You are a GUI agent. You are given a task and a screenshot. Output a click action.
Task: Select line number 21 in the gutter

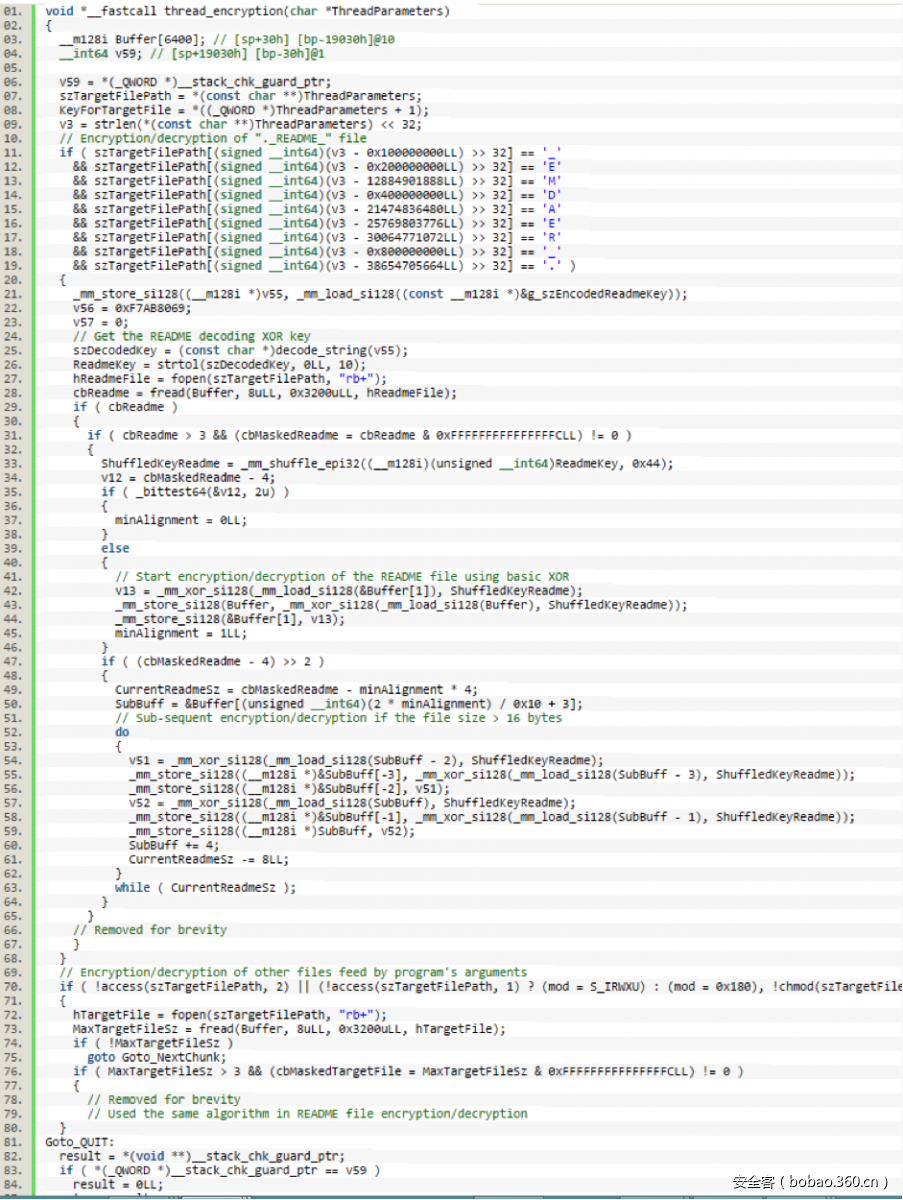(13, 294)
